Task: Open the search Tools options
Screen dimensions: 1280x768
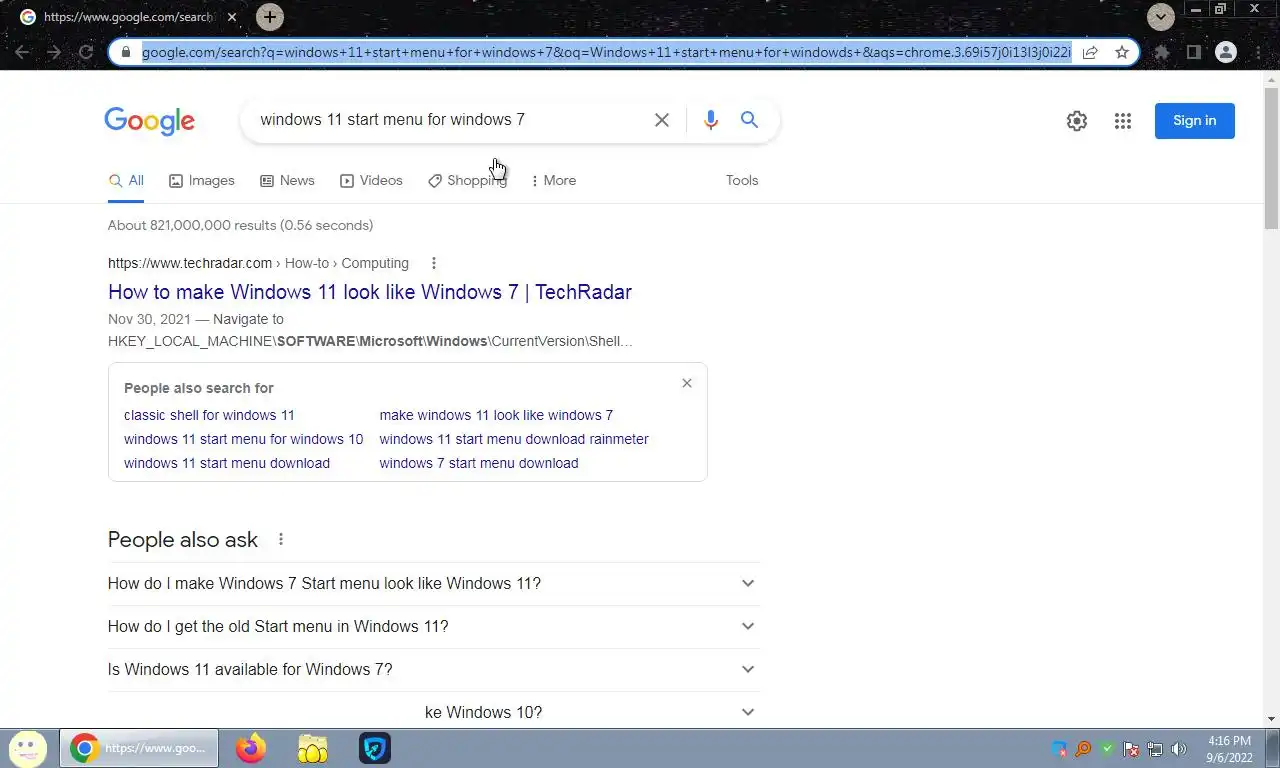Action: point(742,181)
